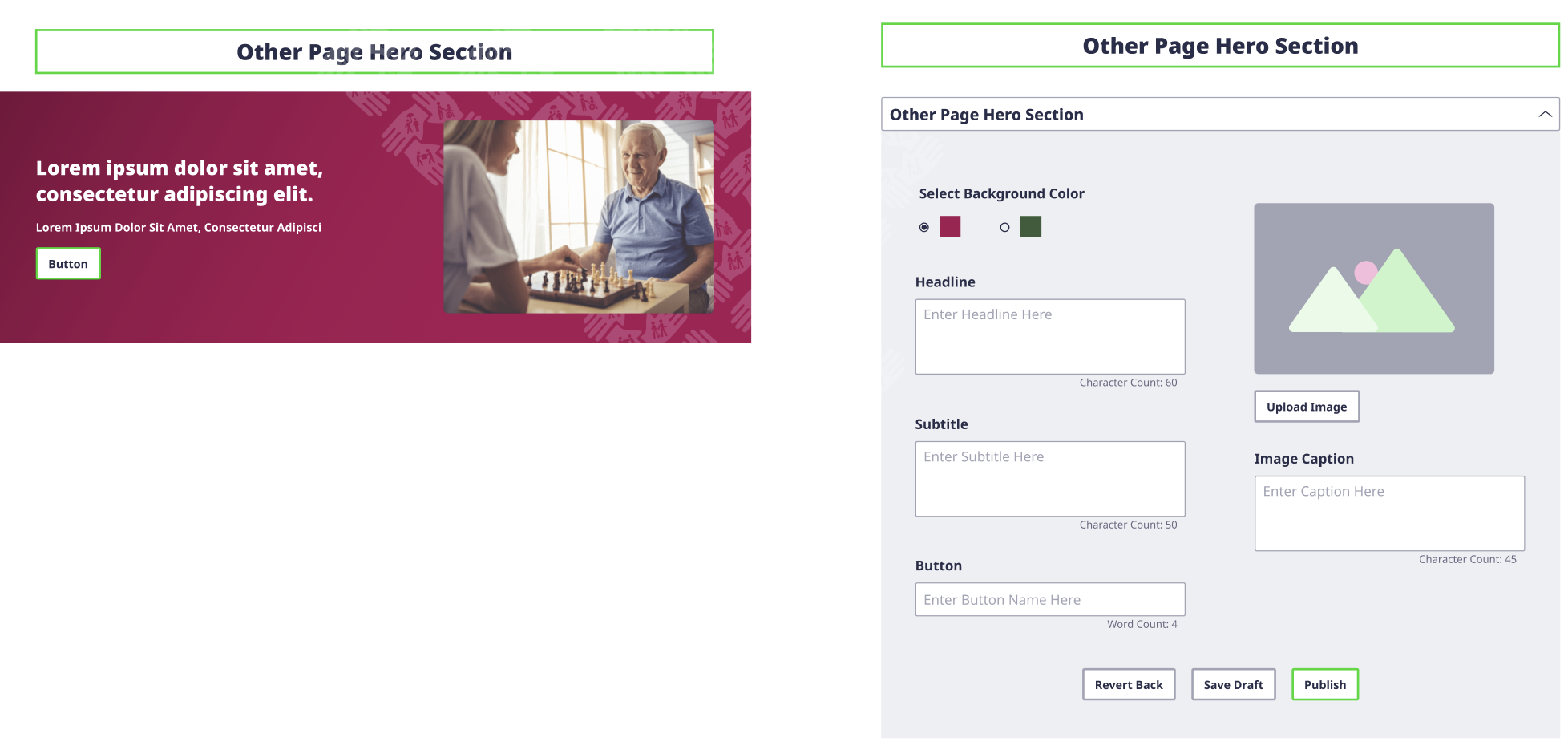Click the hero preview headline text
Viewport: 1568px width, 746px height.
pyautogui.click(x=179, y=181)
